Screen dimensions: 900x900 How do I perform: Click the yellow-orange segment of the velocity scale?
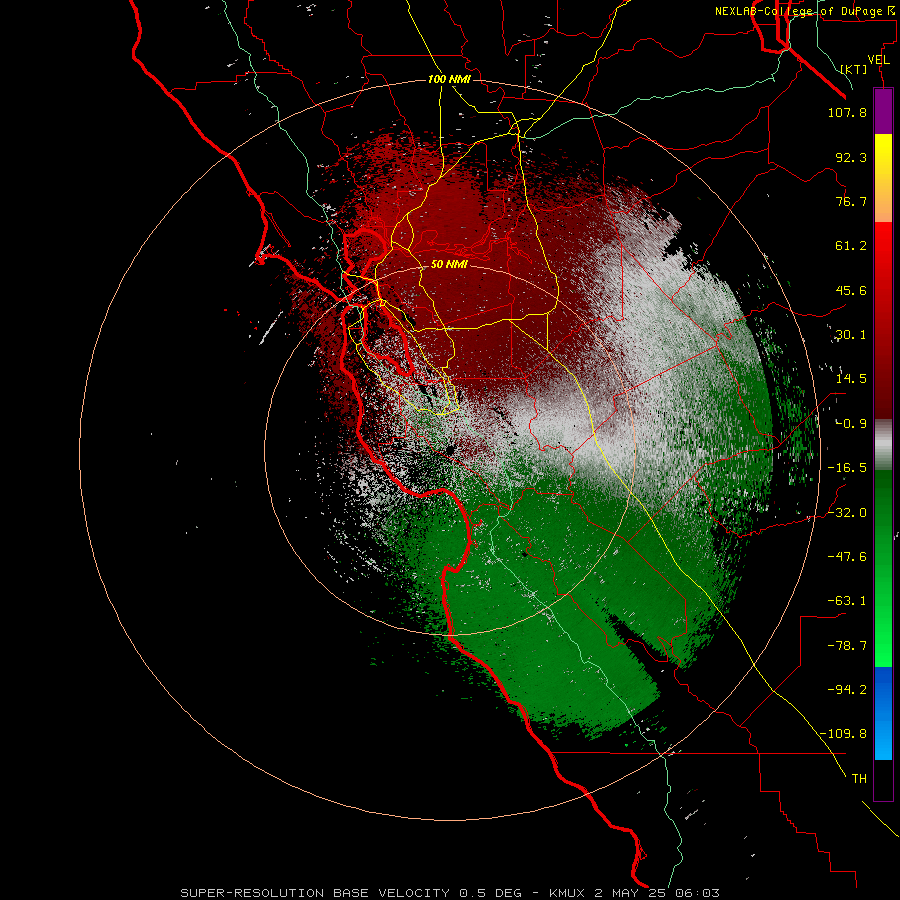click(x=883, y=178)
